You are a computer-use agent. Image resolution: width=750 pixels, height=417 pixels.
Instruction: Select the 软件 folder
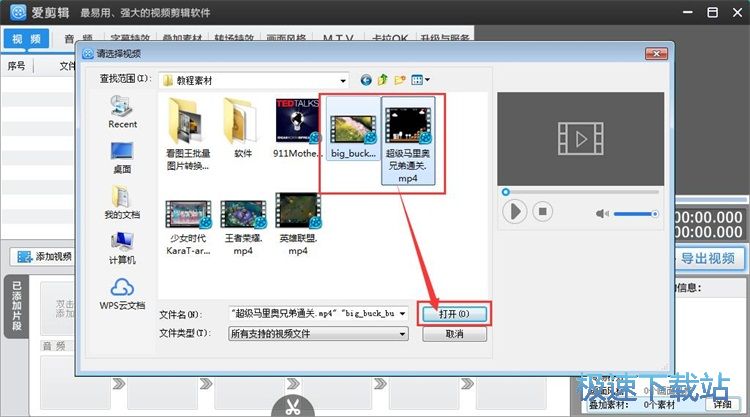(243, 128)
